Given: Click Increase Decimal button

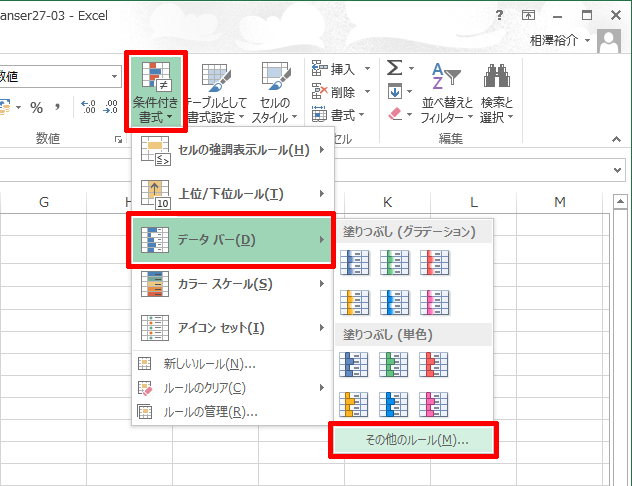Looking at the screenshot, I should coord(89,107).
